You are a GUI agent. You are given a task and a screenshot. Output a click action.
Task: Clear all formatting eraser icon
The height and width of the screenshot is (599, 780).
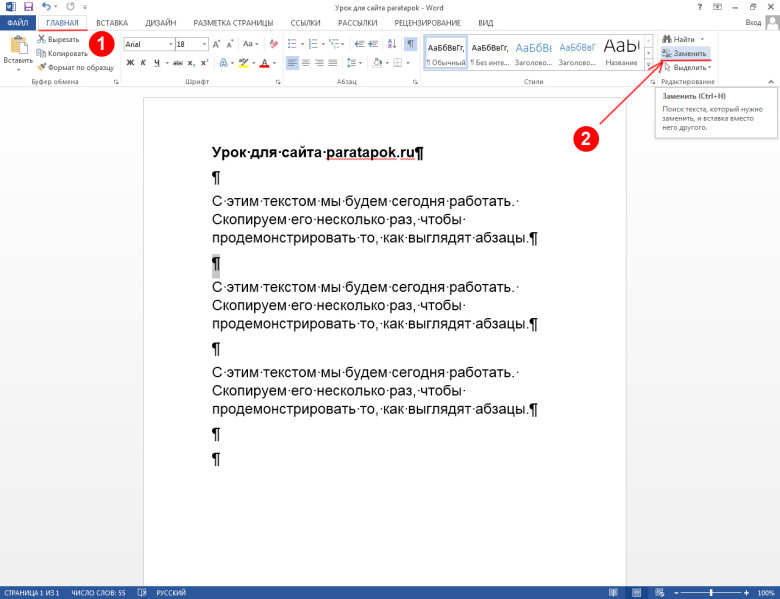coord(273,44)
